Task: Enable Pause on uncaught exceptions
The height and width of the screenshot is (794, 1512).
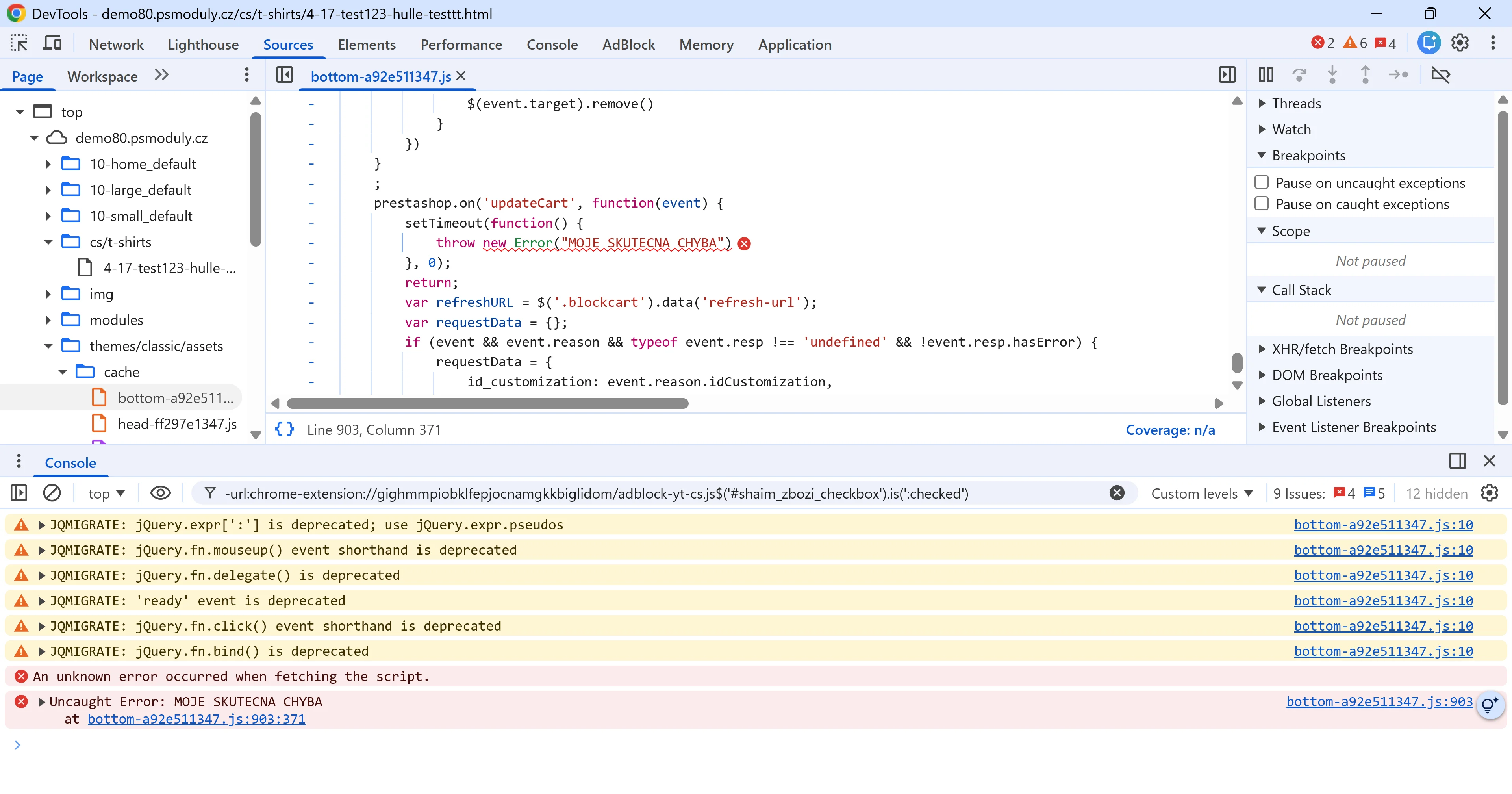Action: [x=1262, y=182]
